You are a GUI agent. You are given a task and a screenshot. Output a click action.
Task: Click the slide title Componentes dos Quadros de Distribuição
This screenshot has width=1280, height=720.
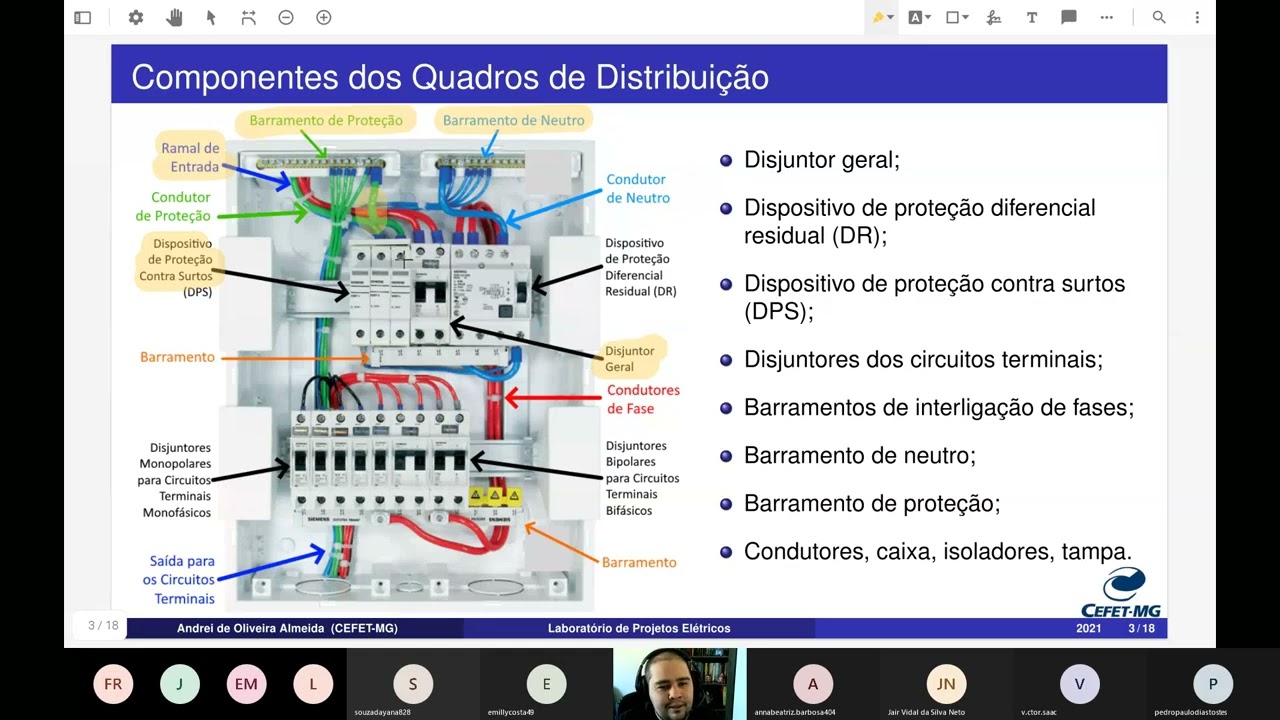click(x=450, y=77)
